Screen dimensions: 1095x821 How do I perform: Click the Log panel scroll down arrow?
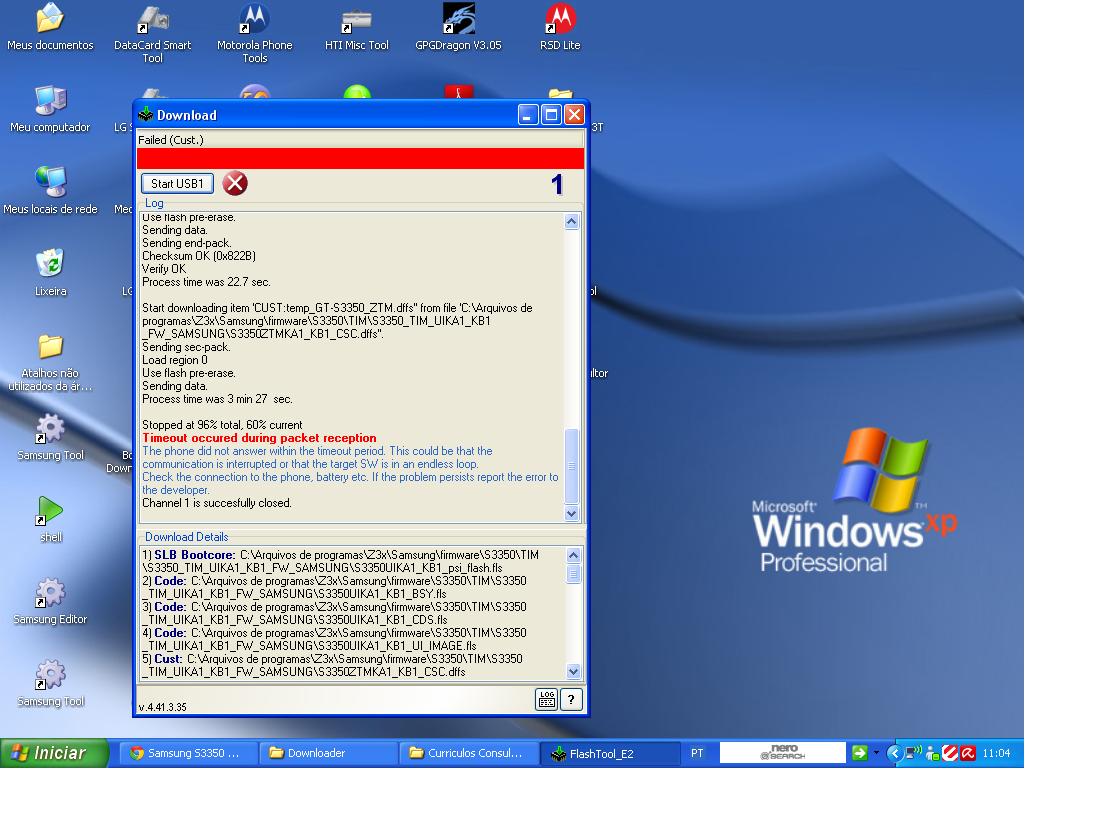pos(571,513)
